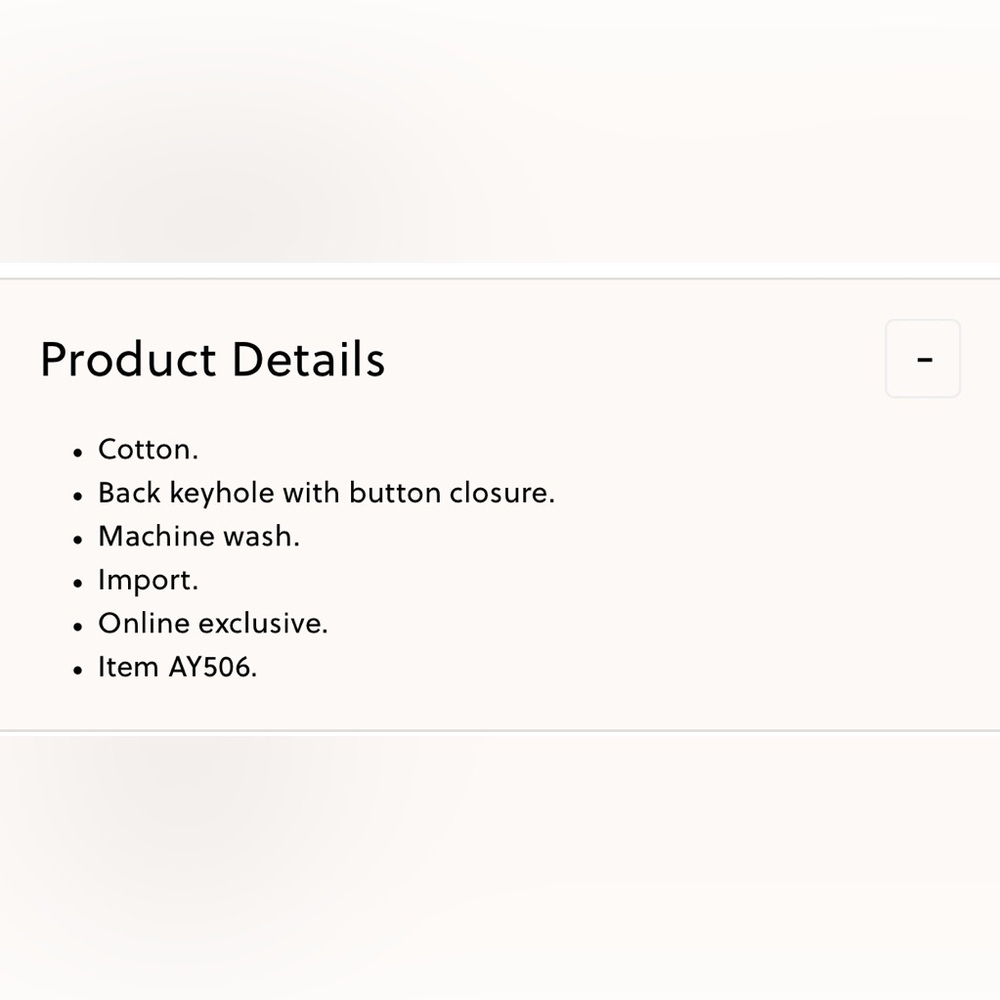Viewport: 1000px width, 1000px height.
Task: Click the bullet before Item AY506
Action: (x=78, y=670)
